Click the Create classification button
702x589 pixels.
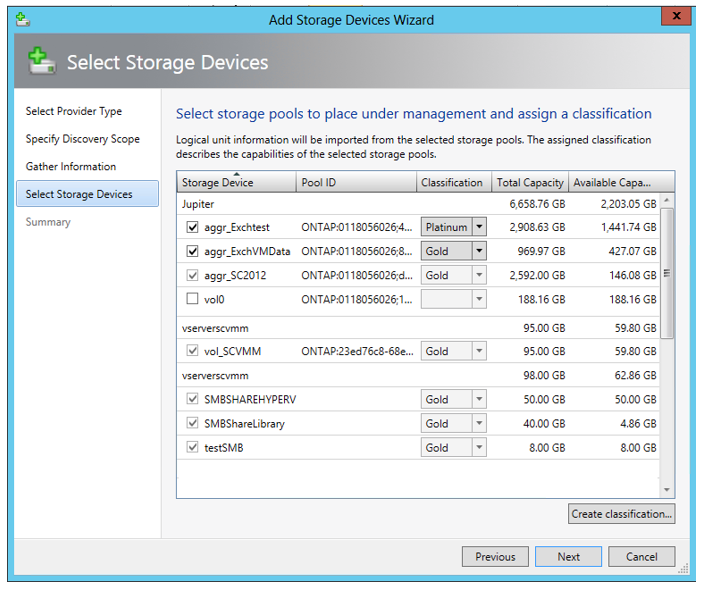click(x=621, y=514)
